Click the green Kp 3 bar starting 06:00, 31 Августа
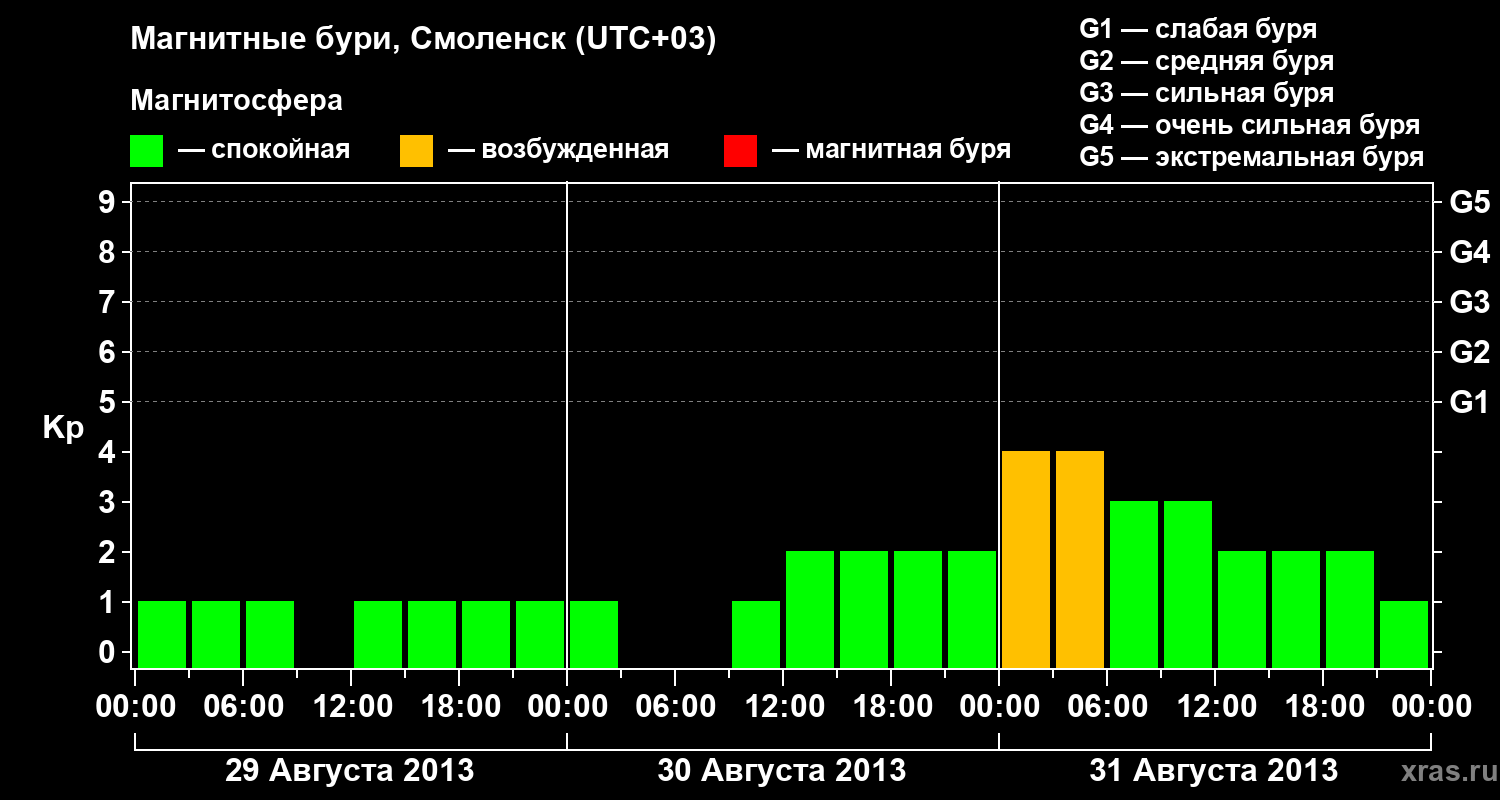Screen dimensions: 1500x800 click(1134, 584)
